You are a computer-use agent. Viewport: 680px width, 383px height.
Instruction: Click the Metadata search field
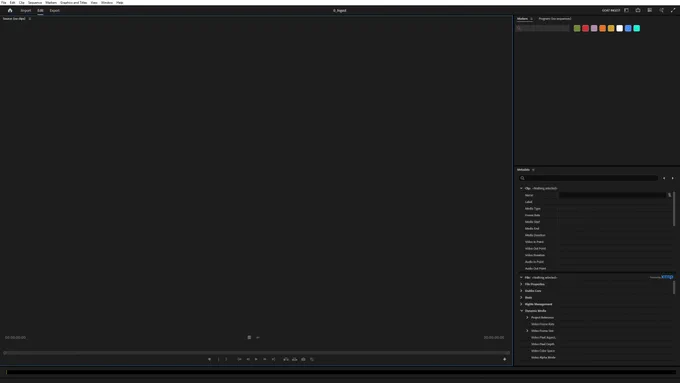coord(588,178)
